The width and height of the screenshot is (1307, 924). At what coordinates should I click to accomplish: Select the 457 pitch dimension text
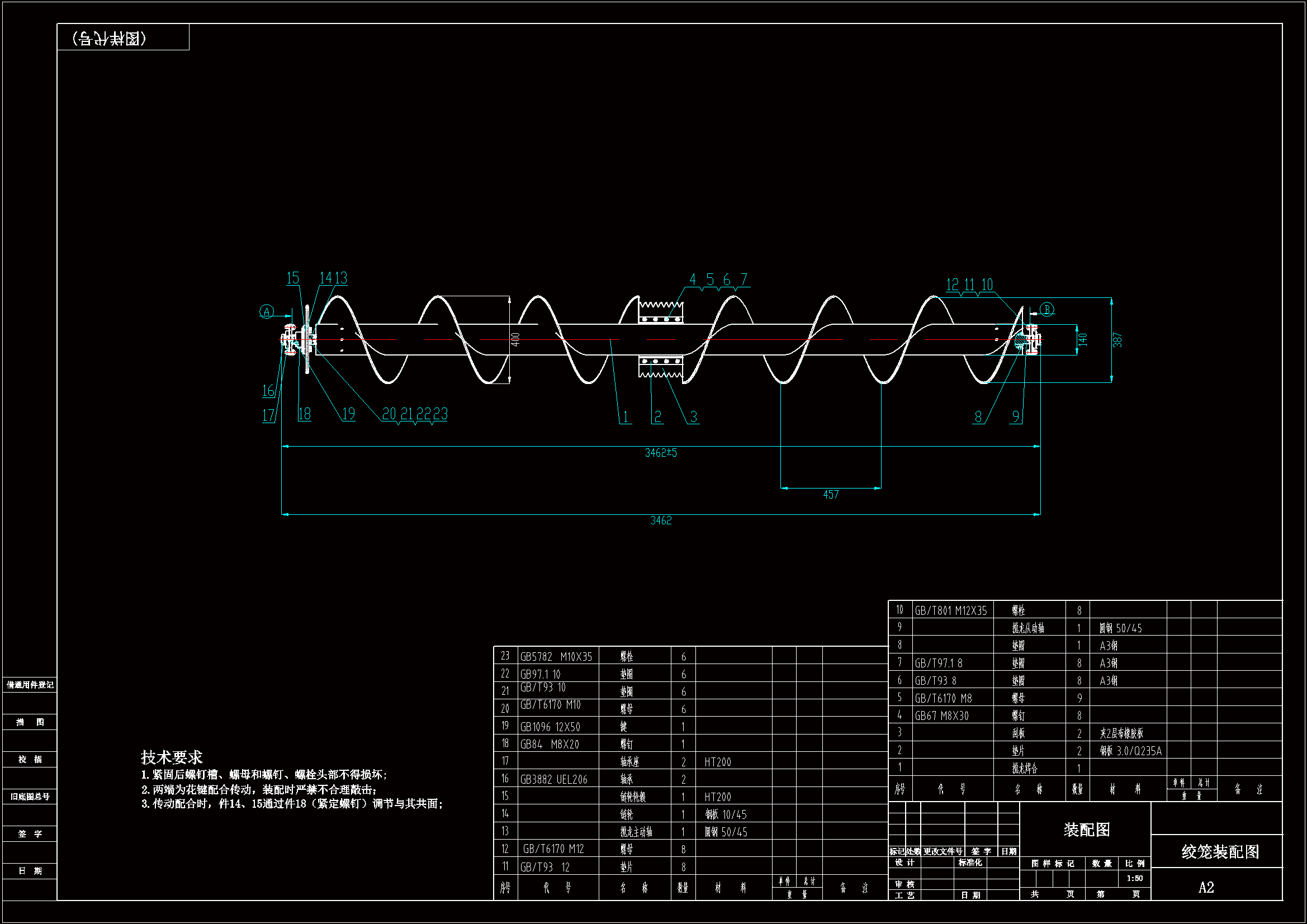coord(831,495)
